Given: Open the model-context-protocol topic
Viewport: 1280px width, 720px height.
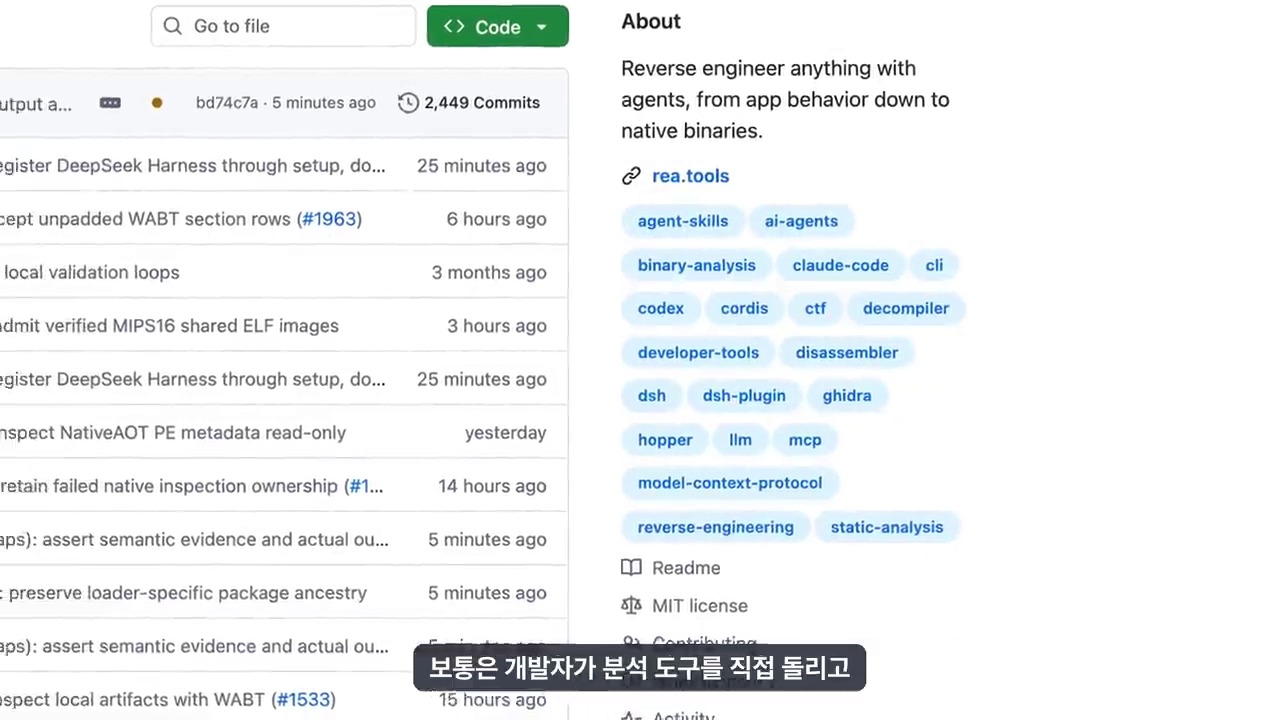Looking at the screenshot, I should click(730, 483).
